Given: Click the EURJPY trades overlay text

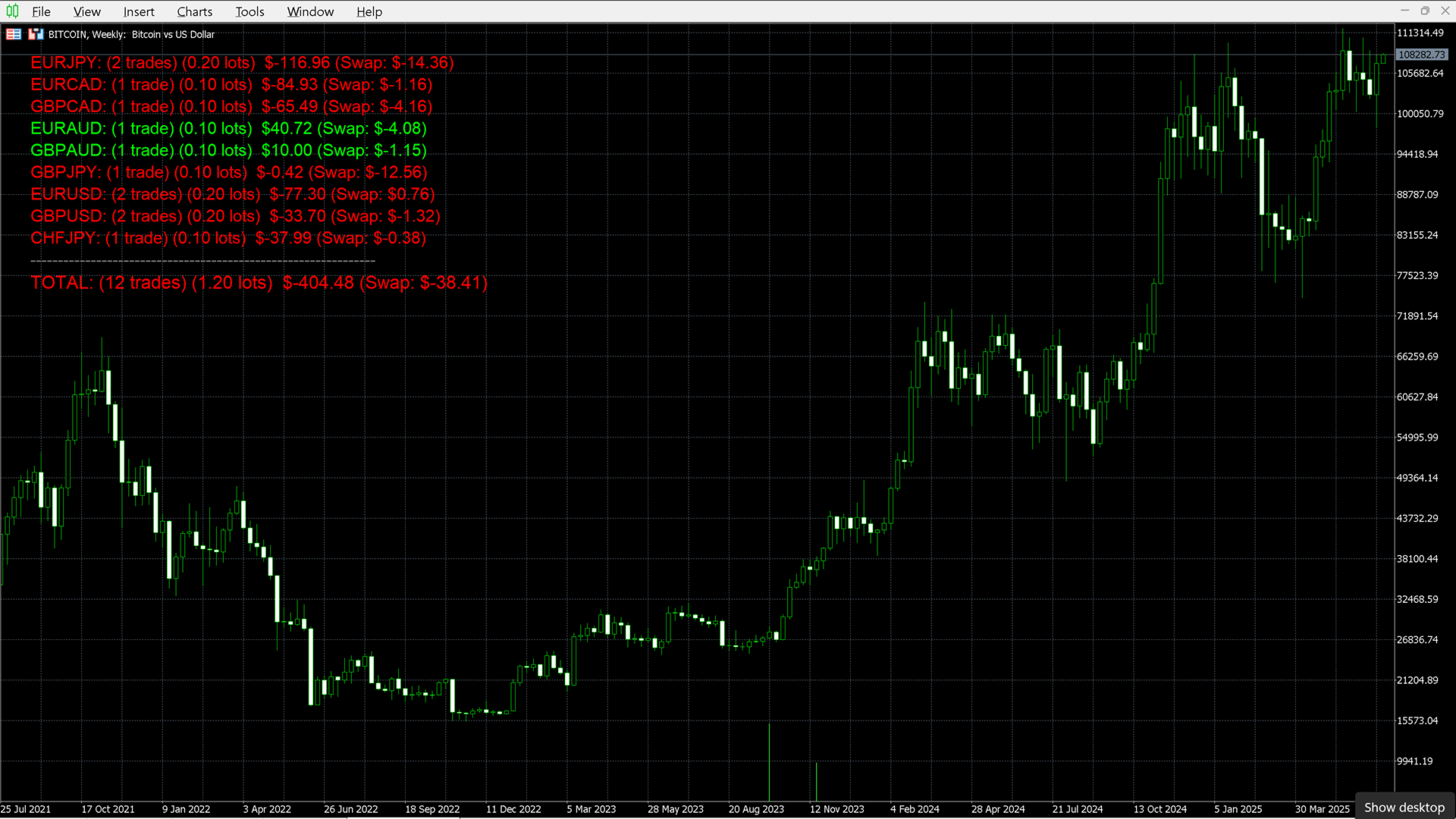Looking at the screenshot, I should 241,63.
